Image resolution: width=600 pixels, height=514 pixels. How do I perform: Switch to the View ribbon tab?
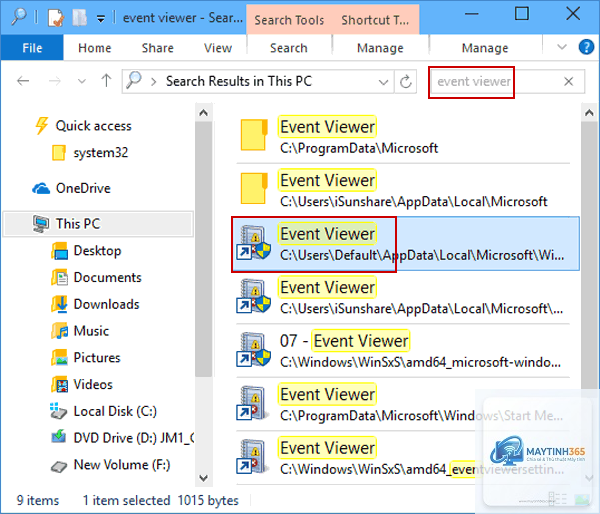click(x=217, y=48)
